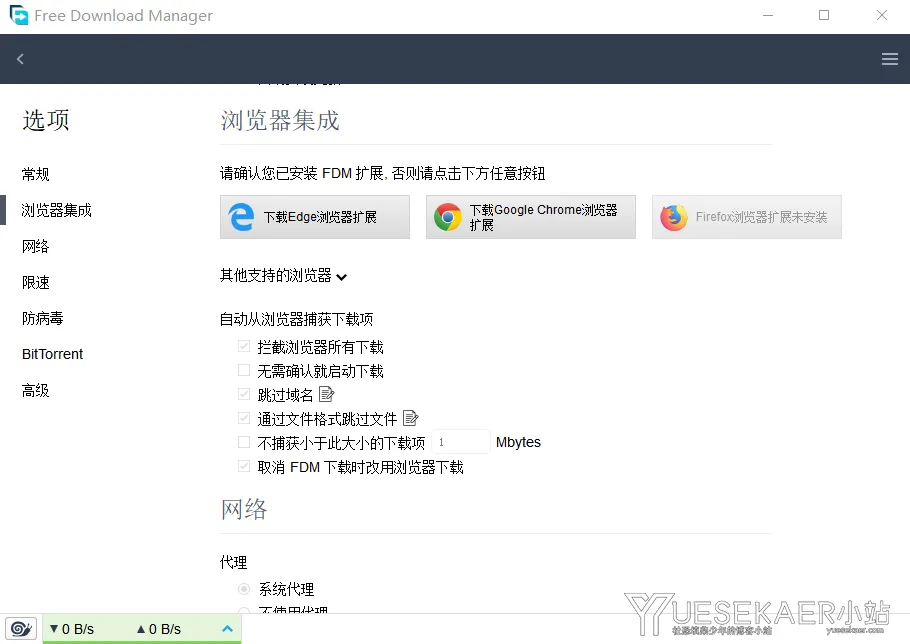
Task: Toggle 拦截浏览器所有下载 checkbox
Action: click(x=244, y=346)
